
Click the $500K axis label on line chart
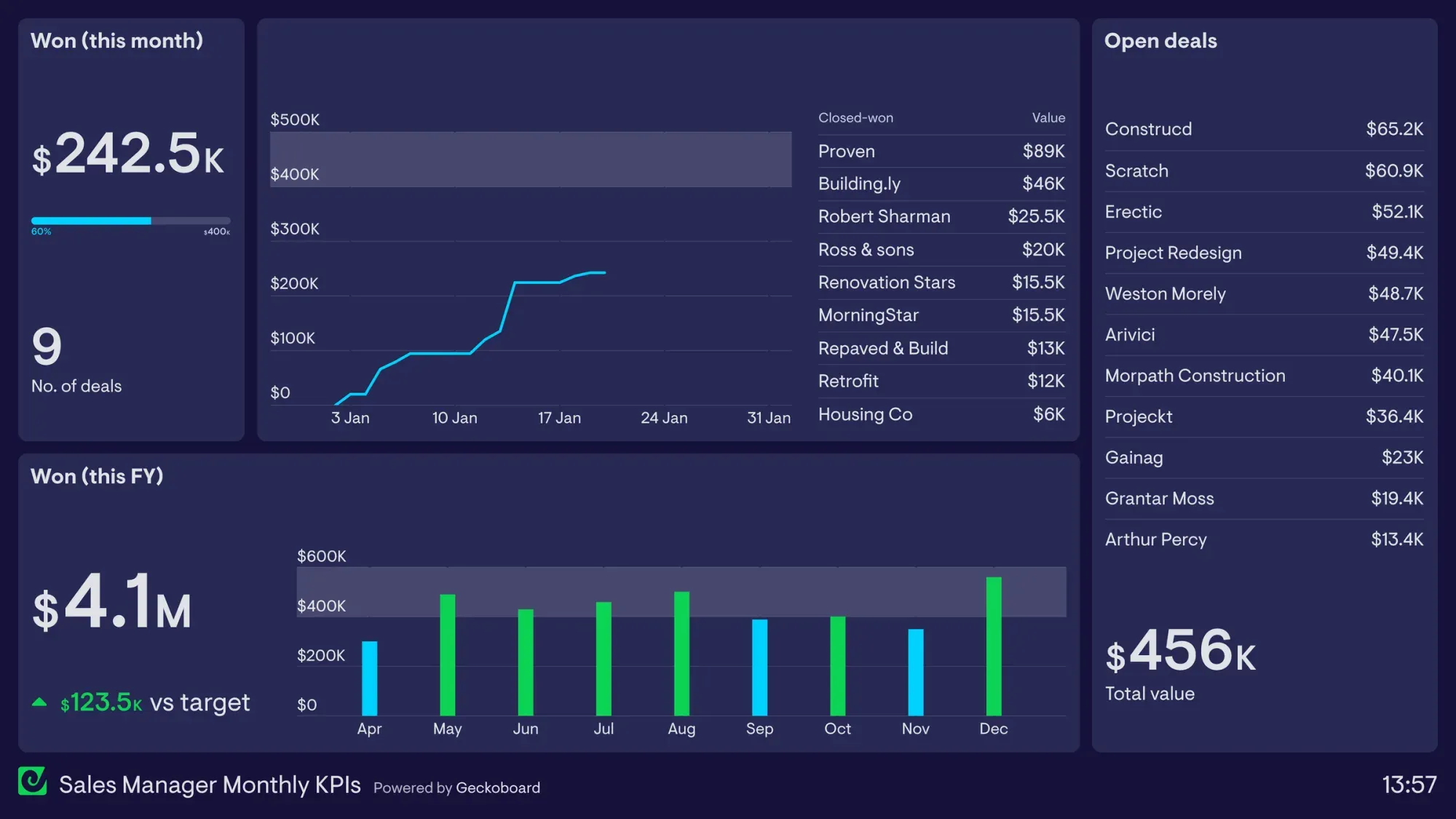(295, 119)
